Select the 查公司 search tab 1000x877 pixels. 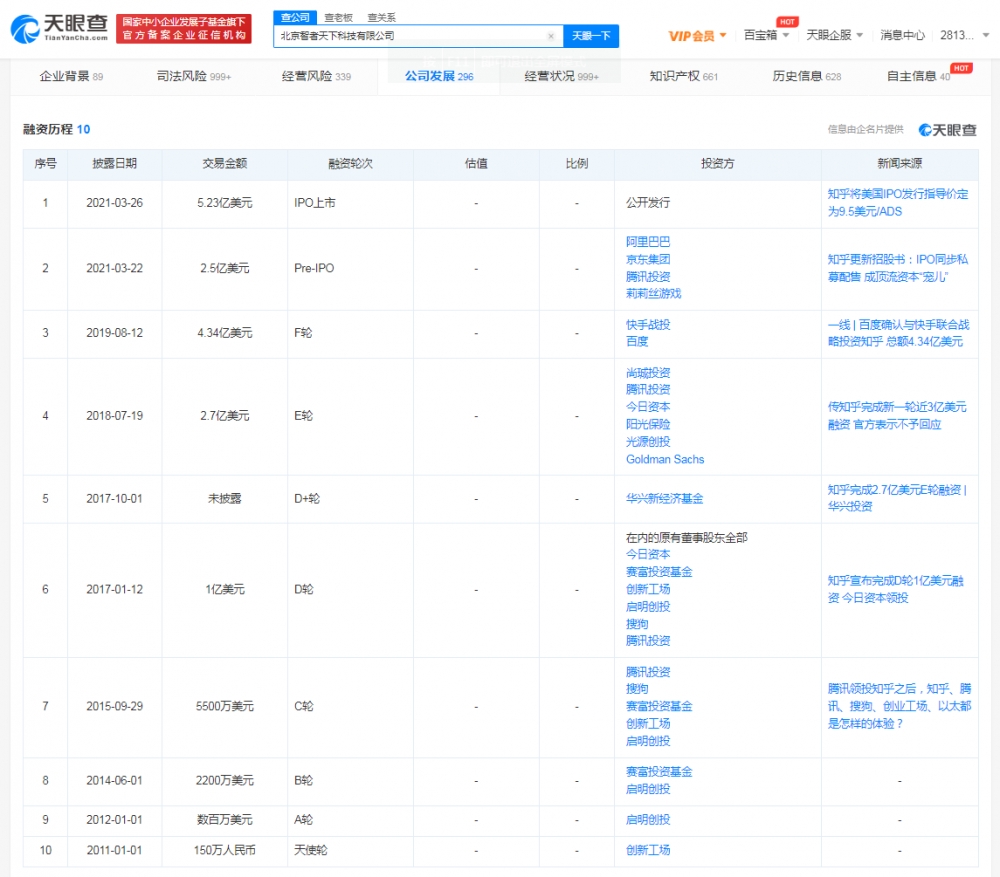pos(295,17)
